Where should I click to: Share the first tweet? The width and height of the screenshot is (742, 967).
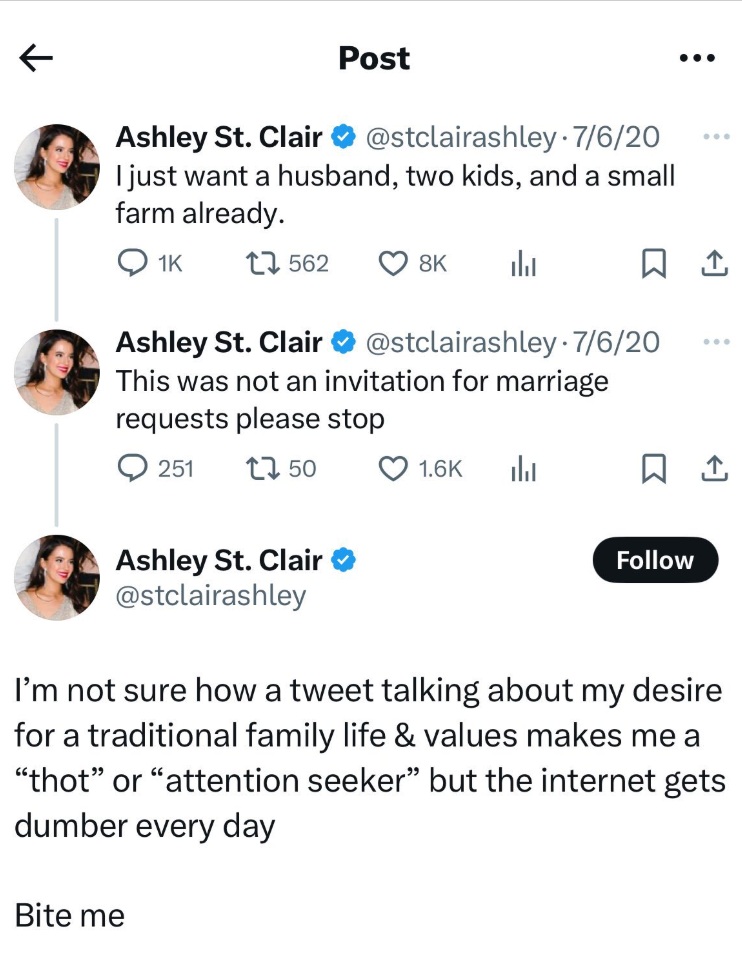click(x=715, y=263)
